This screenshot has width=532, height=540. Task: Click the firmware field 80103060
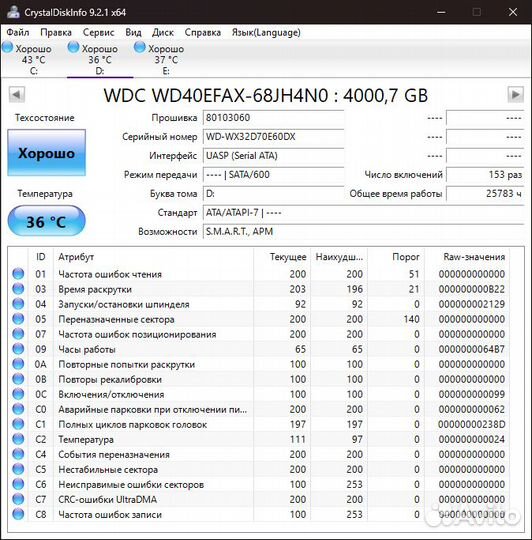(274, 118)
